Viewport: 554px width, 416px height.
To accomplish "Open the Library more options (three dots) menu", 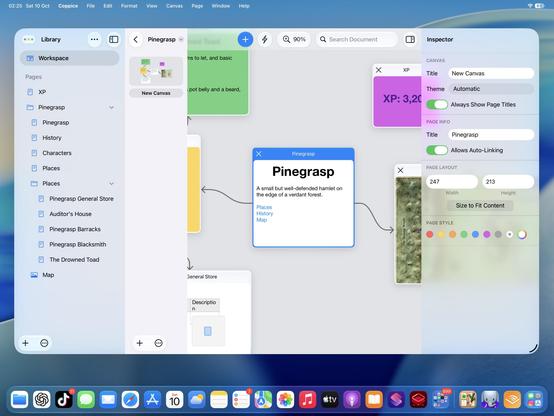I will coord(94,39).
